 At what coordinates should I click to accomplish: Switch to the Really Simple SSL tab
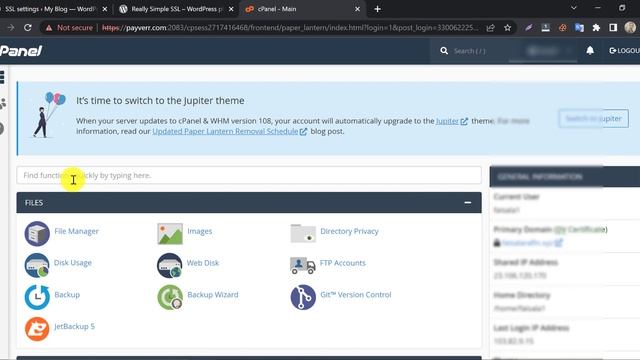pyautogui.click(x=176, y=9)
